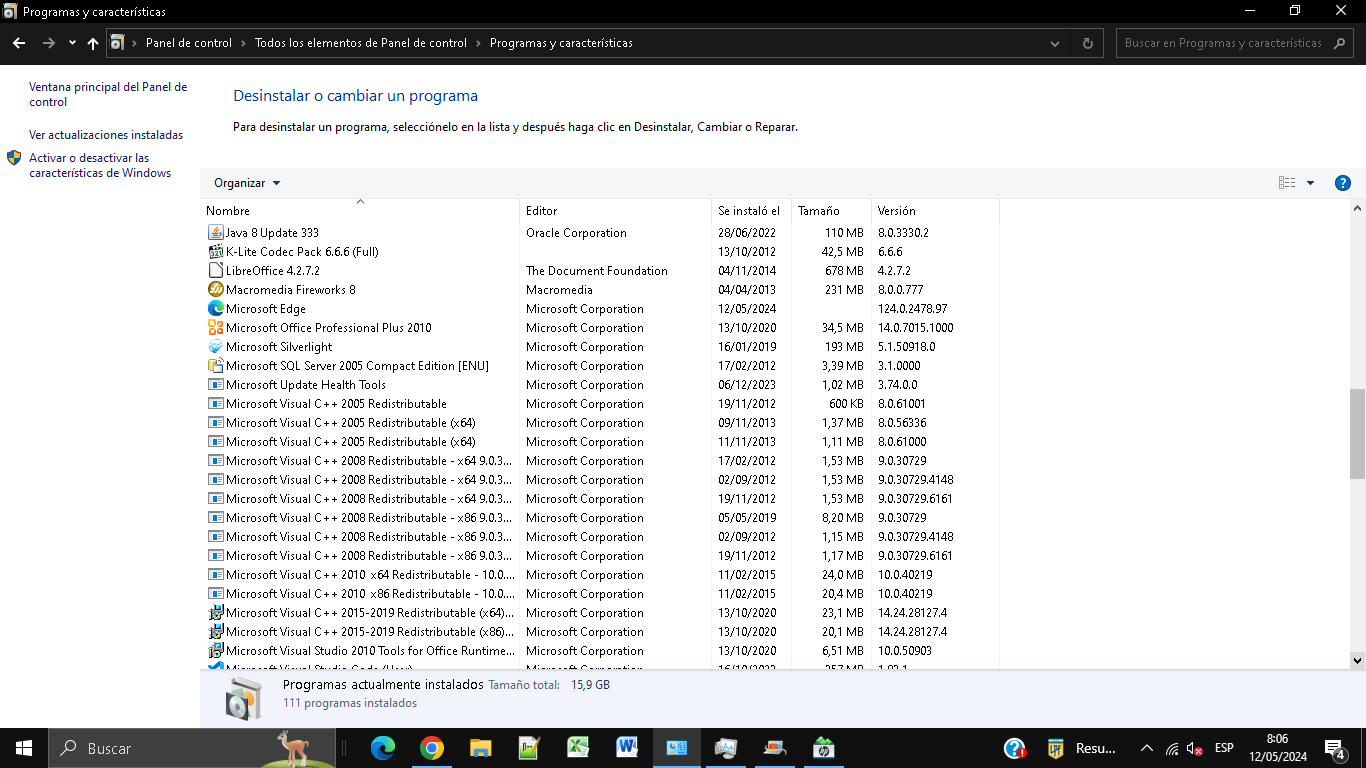Refresh the Programas y características view

tap(1088, 43)
